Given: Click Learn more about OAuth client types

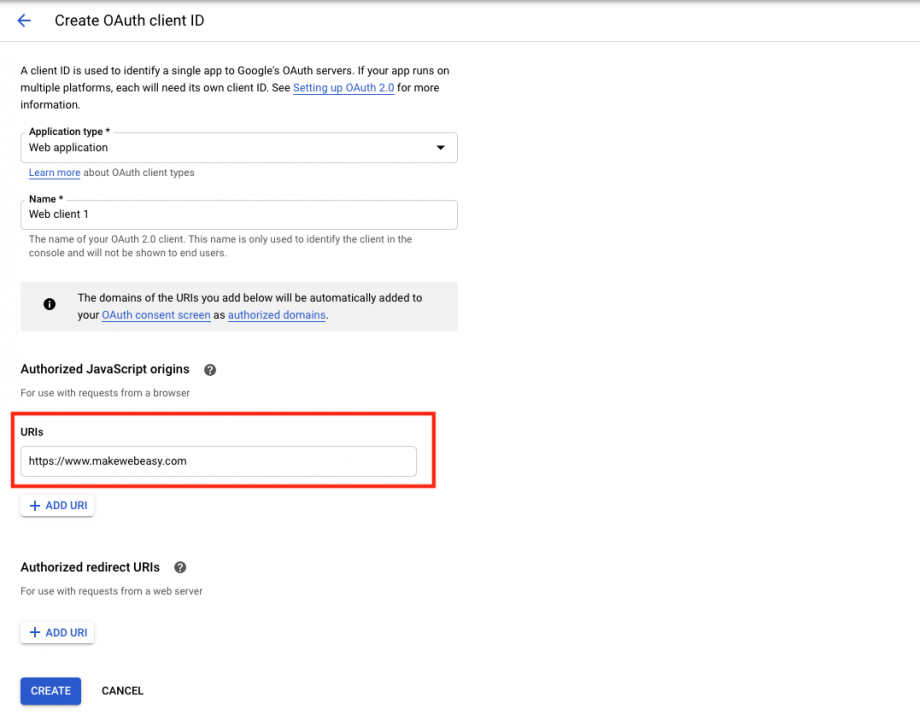Looking at the screenshot, I should [54, 172].
